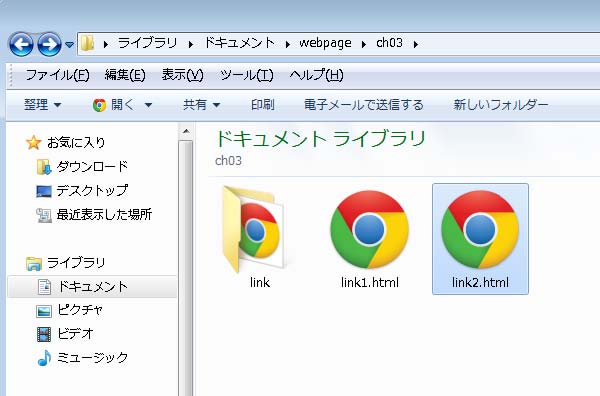The width and height of the screenshot is (600, 396).
Task: Click the navigation pane scroll up arrow
Action: point(186,131)
